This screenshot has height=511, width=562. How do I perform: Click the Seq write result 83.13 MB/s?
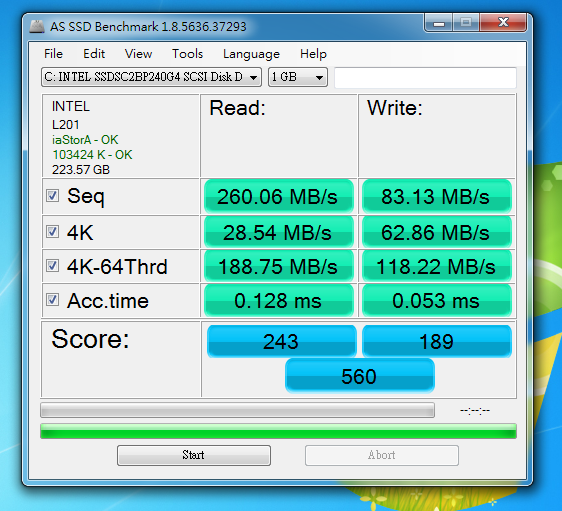[x=437, y=196]
